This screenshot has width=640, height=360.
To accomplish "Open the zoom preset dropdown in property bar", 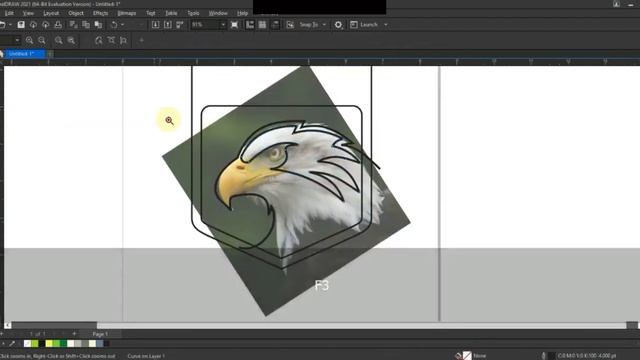I will (17, 40).
